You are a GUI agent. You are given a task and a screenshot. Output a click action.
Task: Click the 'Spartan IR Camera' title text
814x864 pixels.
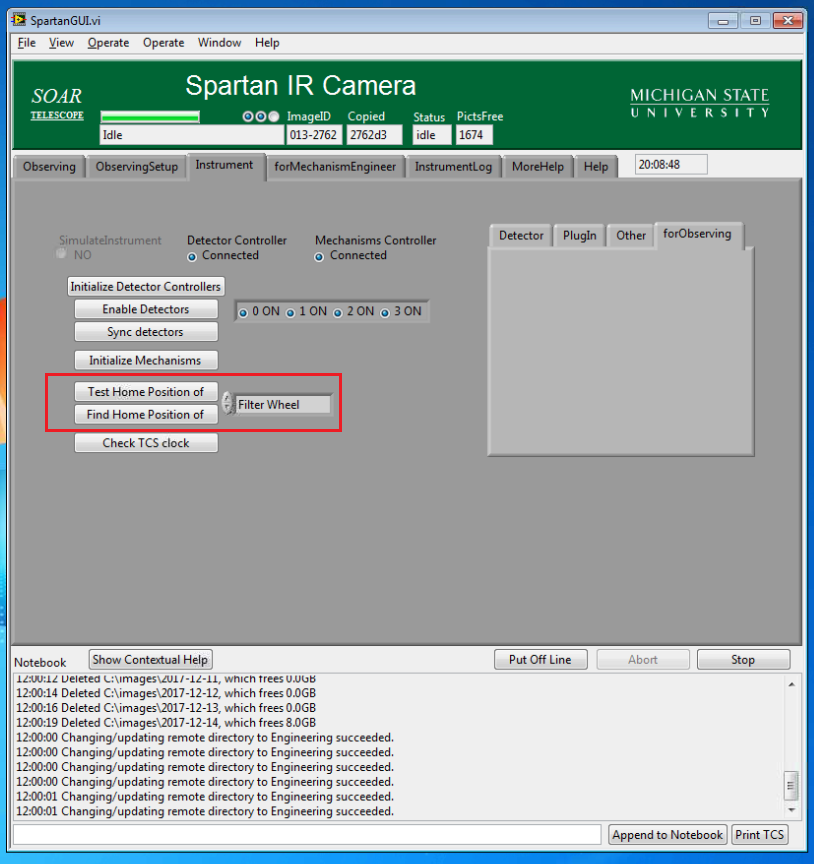pos(300,86)
